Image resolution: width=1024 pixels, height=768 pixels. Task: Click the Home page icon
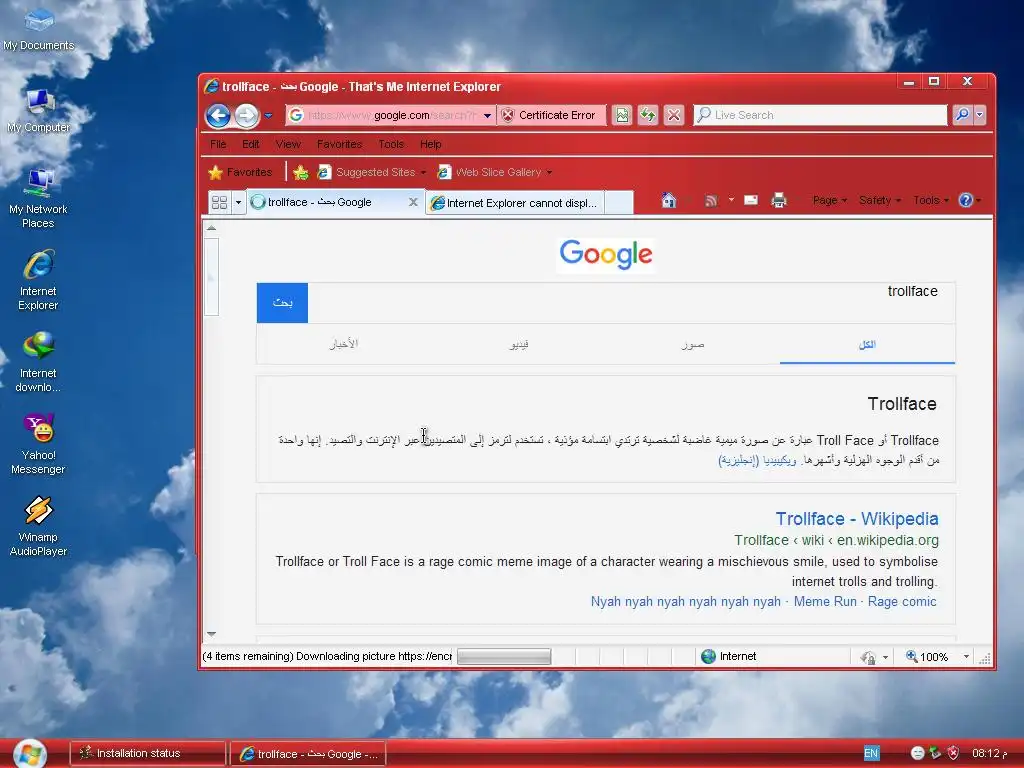669,200
